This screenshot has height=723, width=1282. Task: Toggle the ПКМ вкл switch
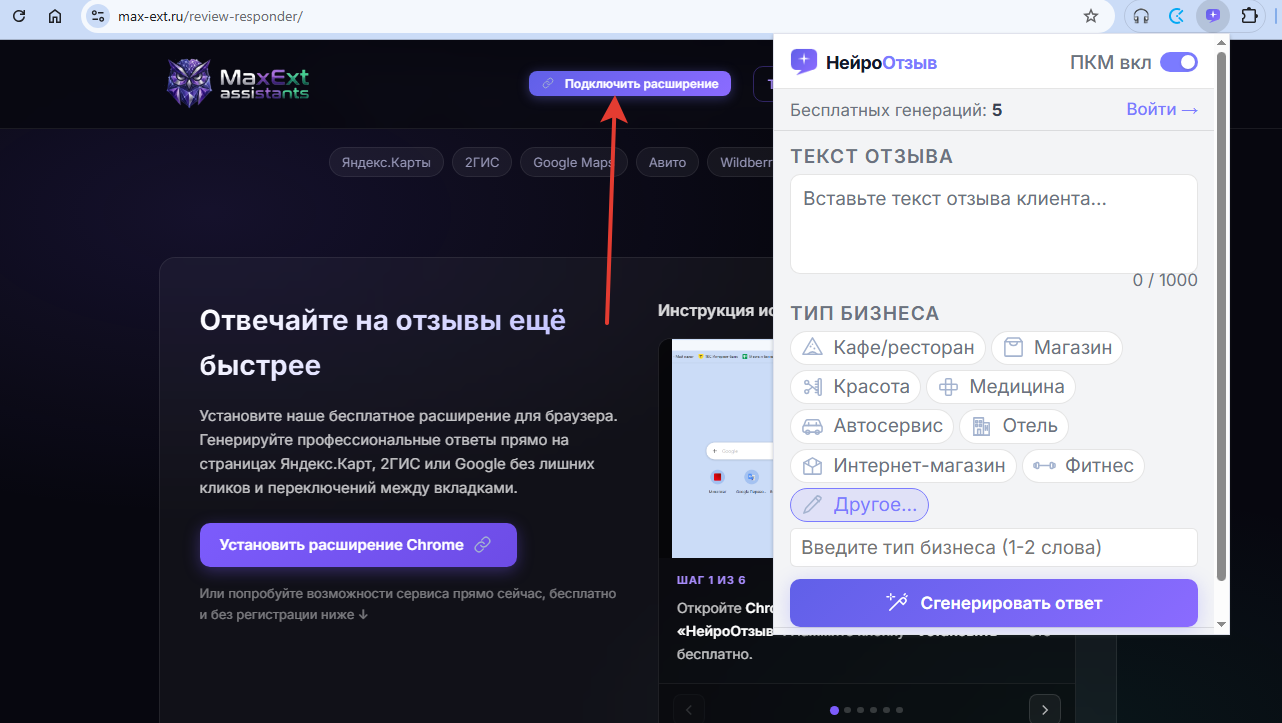[1178, 62]
